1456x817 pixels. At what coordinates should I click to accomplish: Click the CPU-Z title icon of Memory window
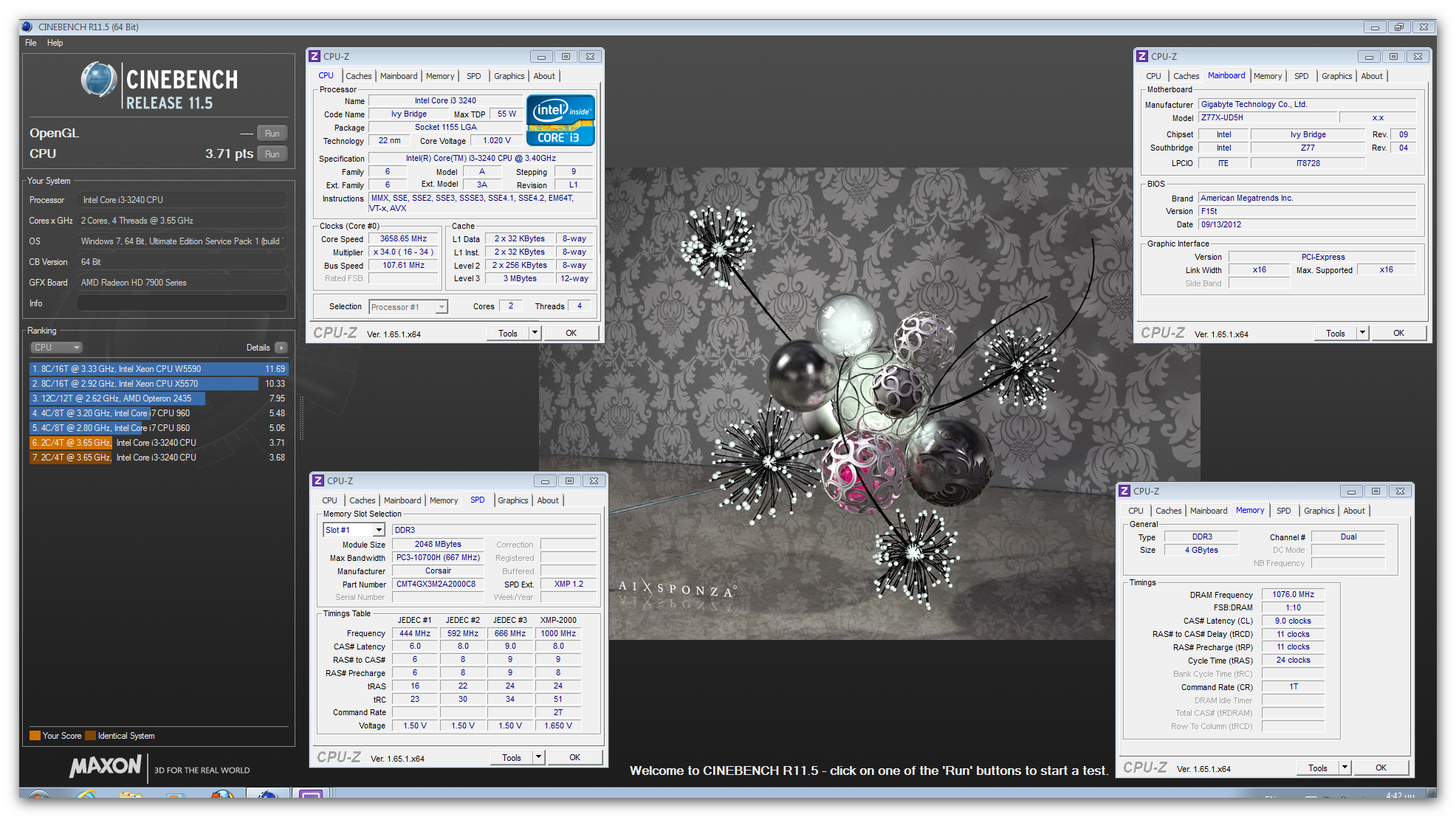(x=1124, y=491)
